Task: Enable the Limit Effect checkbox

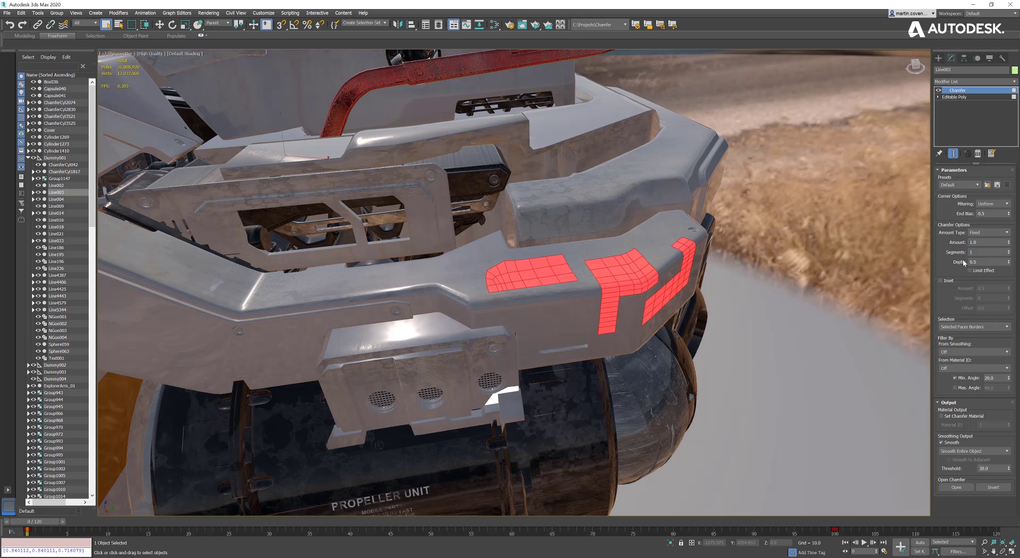Action: pos(970,270)
